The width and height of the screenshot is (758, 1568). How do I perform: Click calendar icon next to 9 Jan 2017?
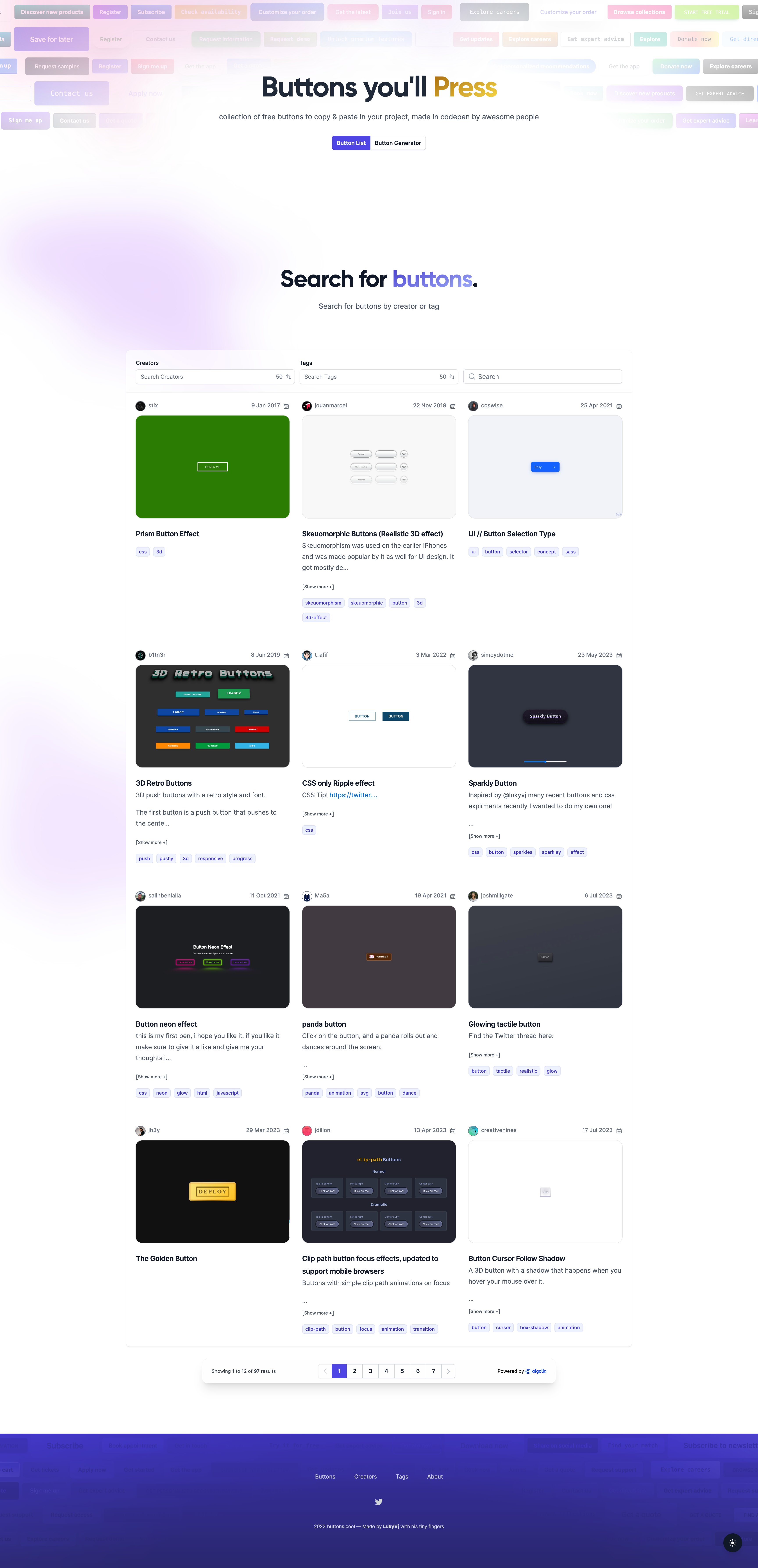[286, 406]
